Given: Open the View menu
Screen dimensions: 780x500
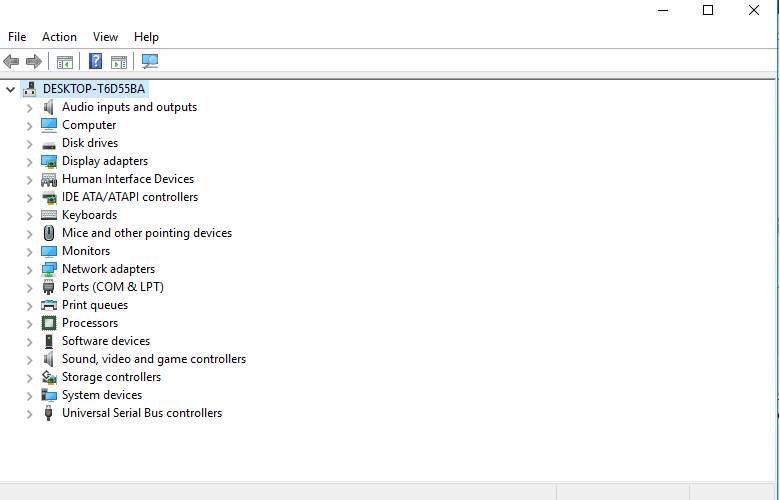Looking at the screenshot, I should [105, 37].
